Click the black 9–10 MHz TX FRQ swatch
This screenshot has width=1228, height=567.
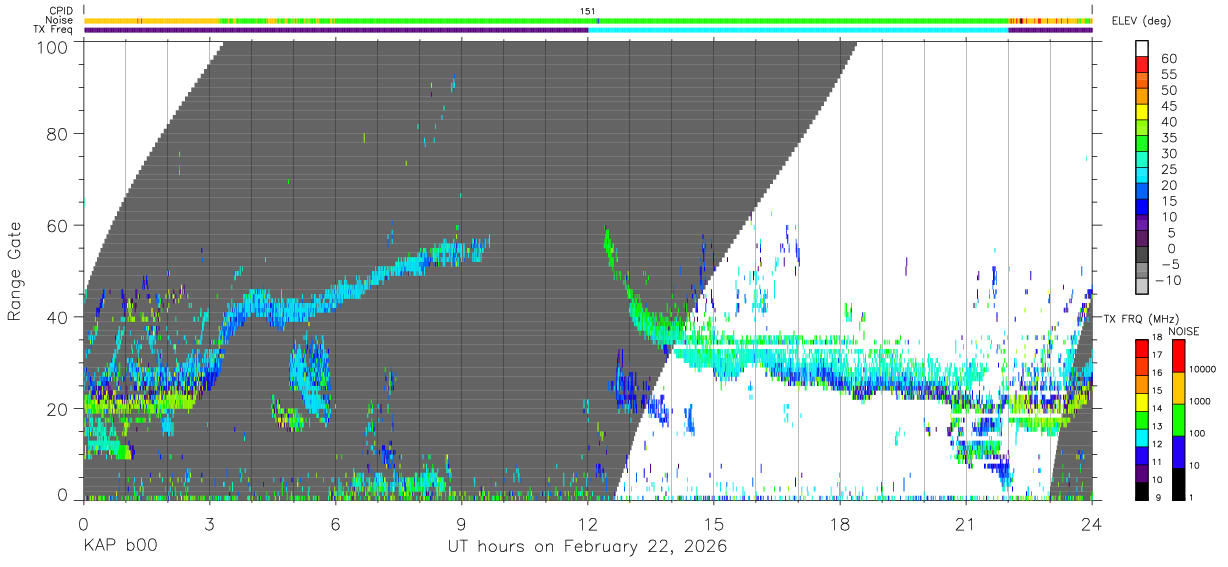click(x=1142, y=490)
